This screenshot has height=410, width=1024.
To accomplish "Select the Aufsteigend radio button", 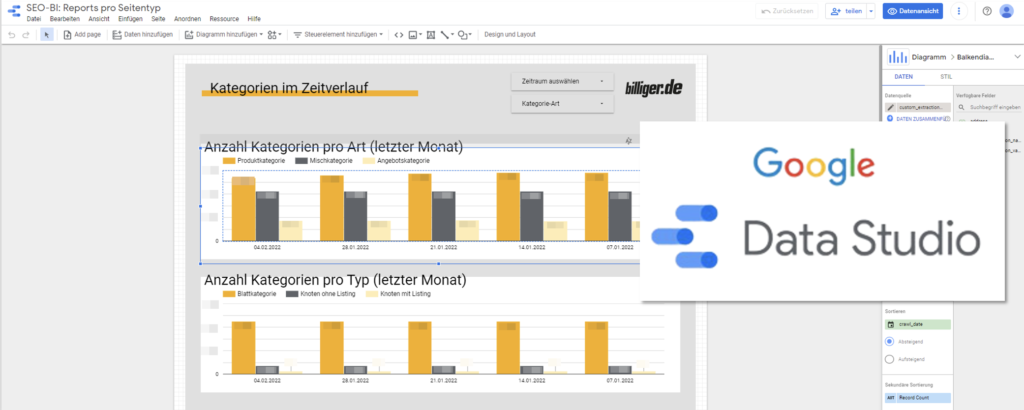I will click(889, 359).
